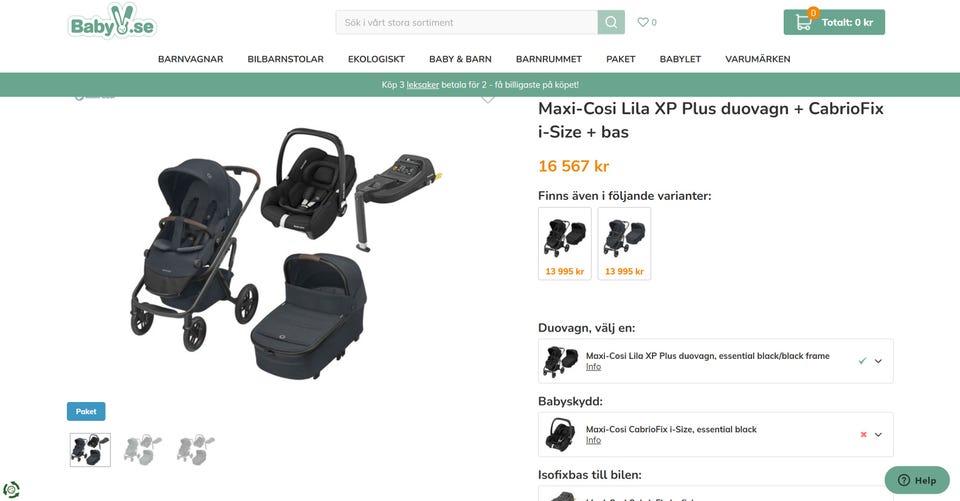Click the Paket badge under product image
Screen dimensions: 960x501
coord(86,412)
